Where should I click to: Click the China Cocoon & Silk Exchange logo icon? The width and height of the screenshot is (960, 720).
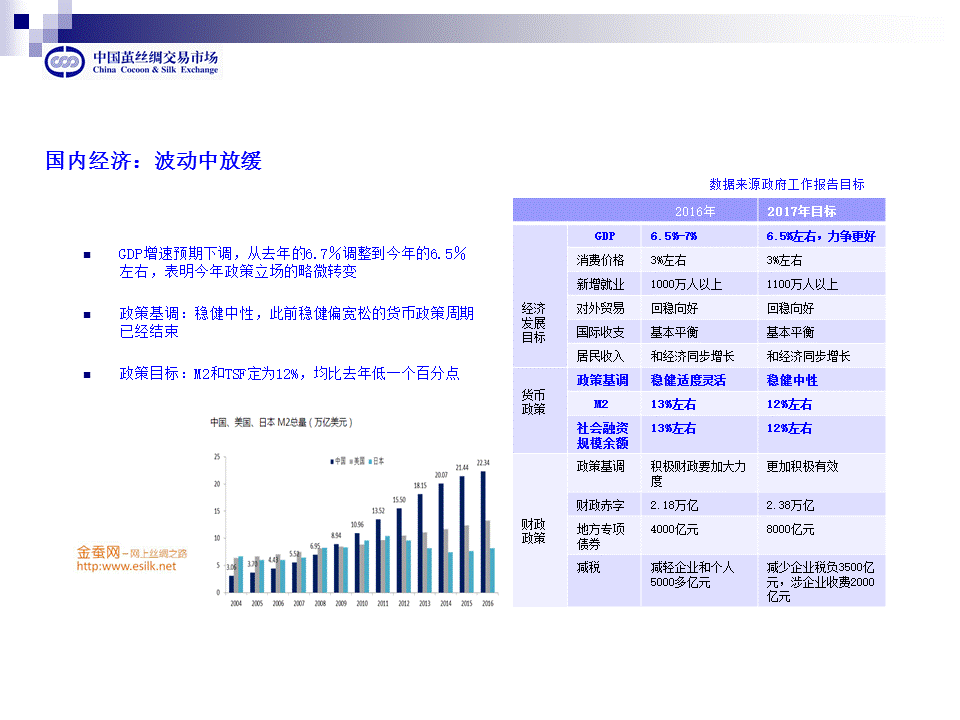[65, 62]
